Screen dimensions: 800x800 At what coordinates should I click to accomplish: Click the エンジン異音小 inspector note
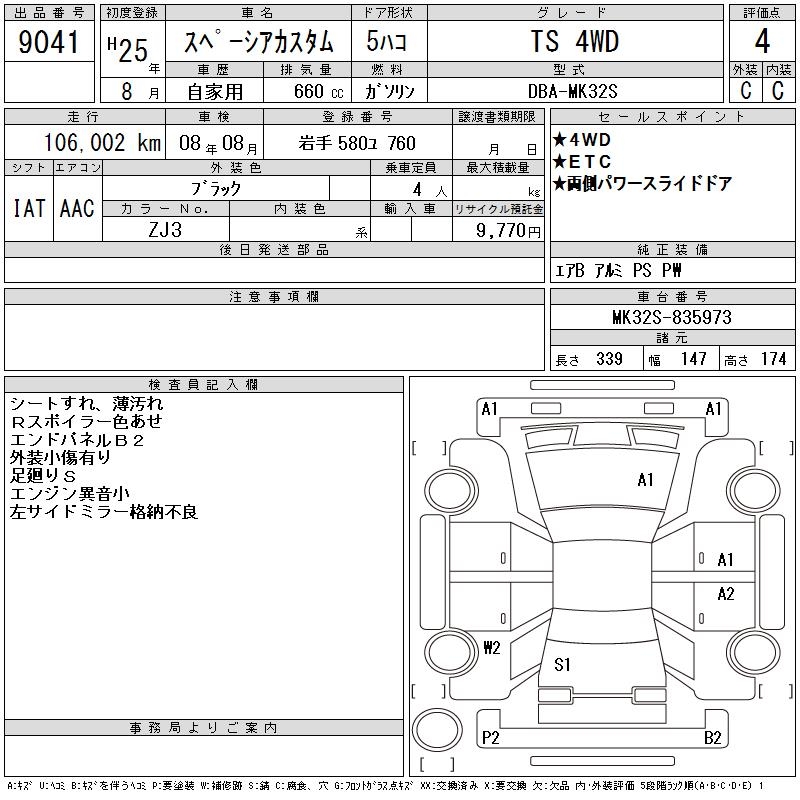click(x=69, y=493)
